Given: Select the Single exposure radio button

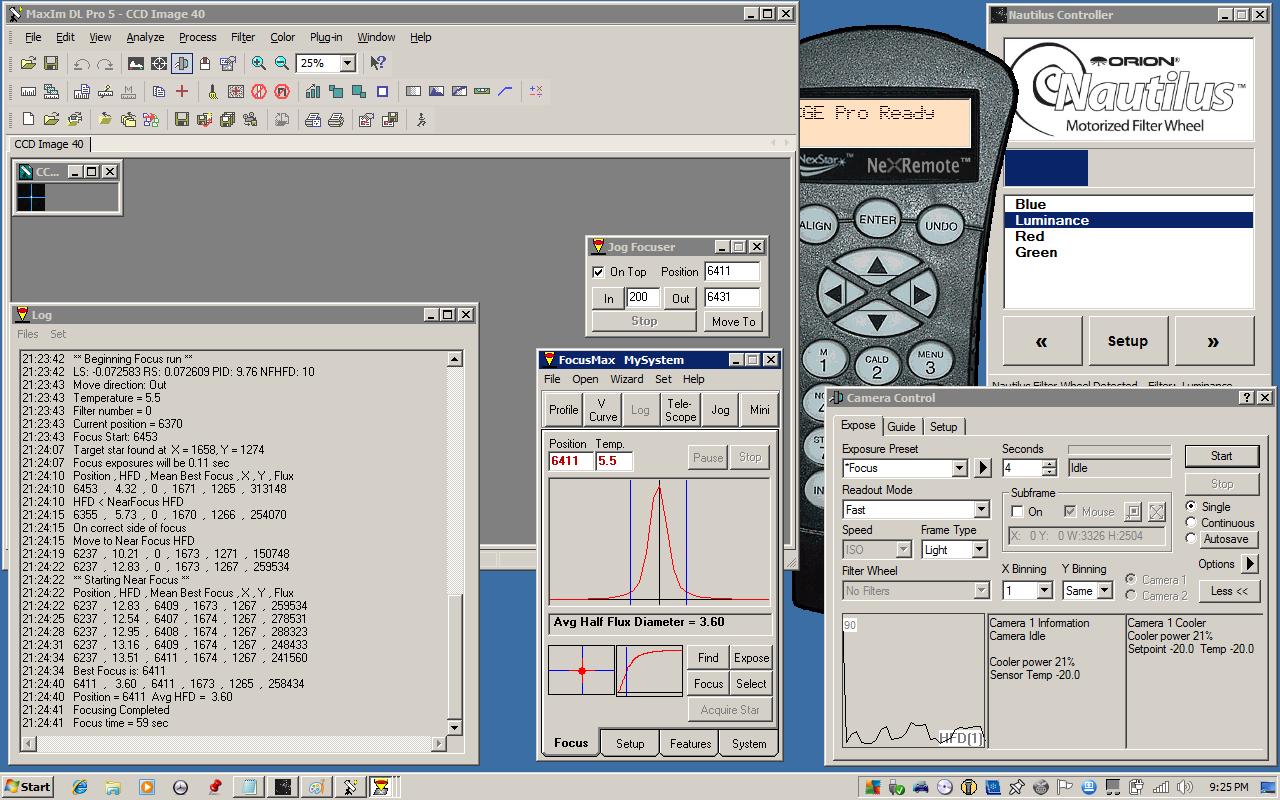Looking at the screenshot, I should 1191,506.
